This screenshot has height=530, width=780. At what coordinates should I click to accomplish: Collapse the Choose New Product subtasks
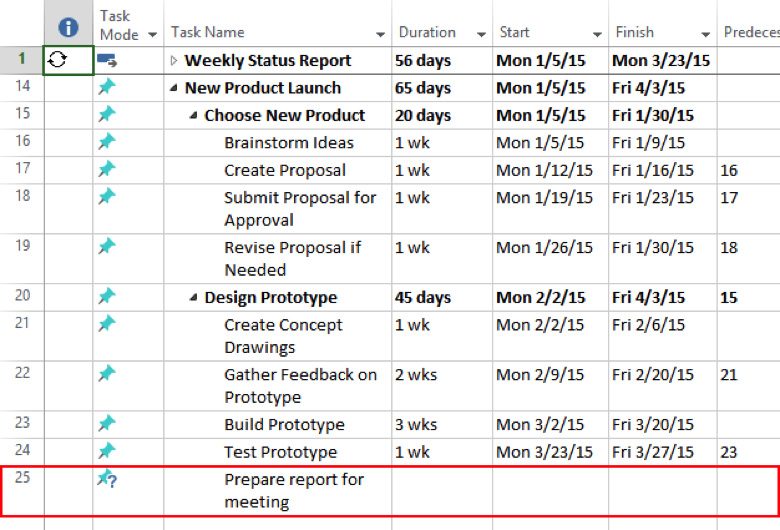[194, 116]
